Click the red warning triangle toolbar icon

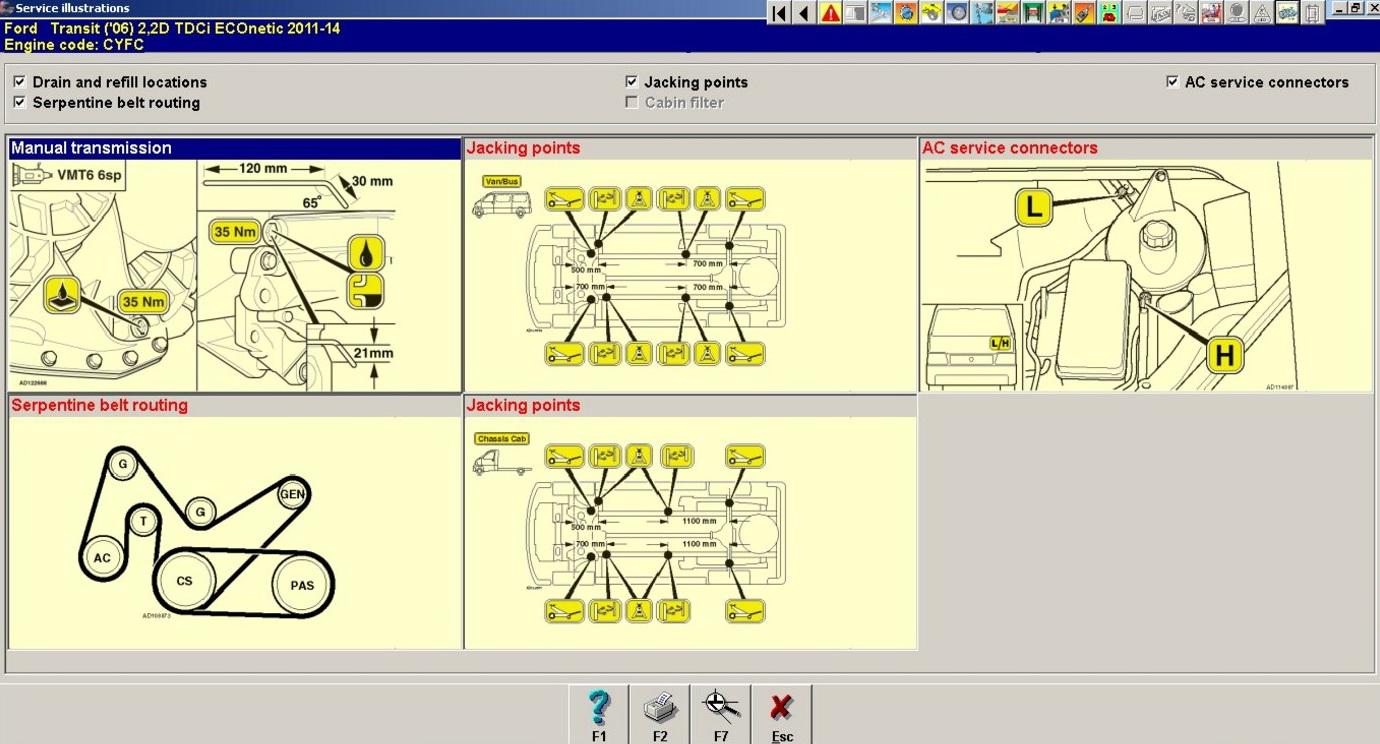[830, 13]
